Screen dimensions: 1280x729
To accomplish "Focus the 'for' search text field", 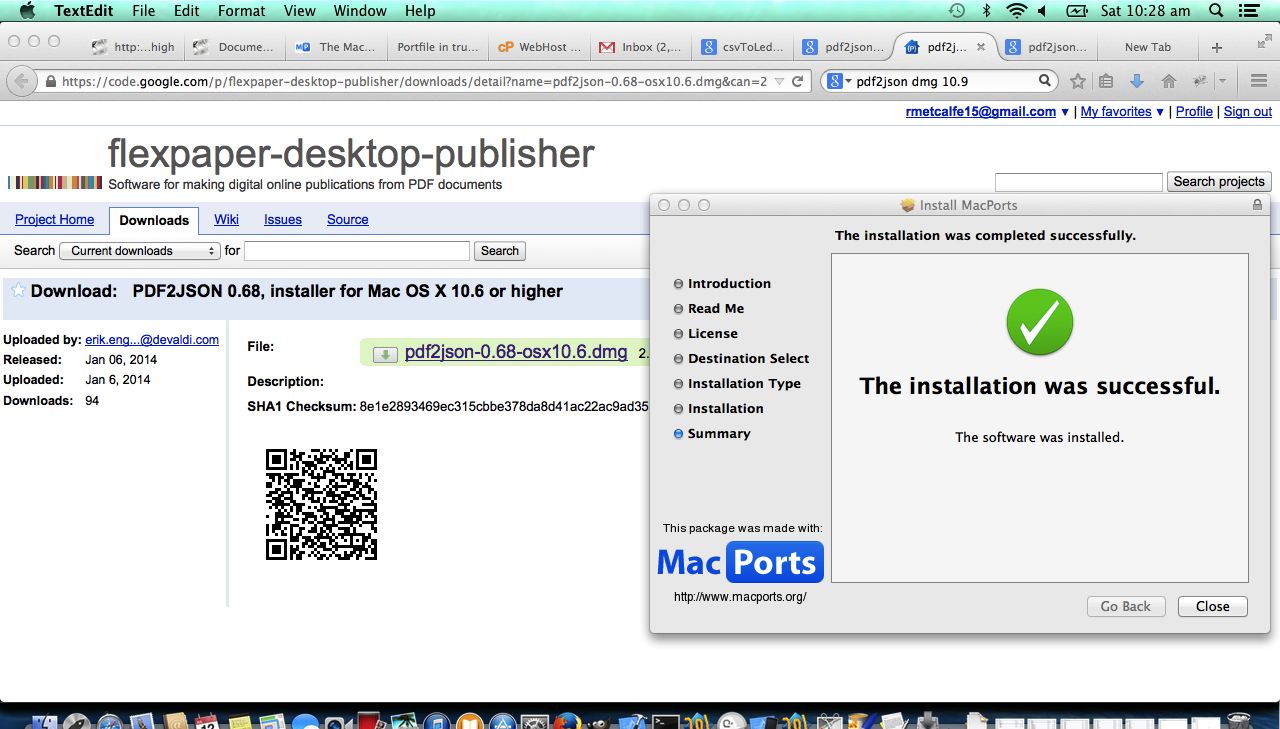I will (357, 251).
